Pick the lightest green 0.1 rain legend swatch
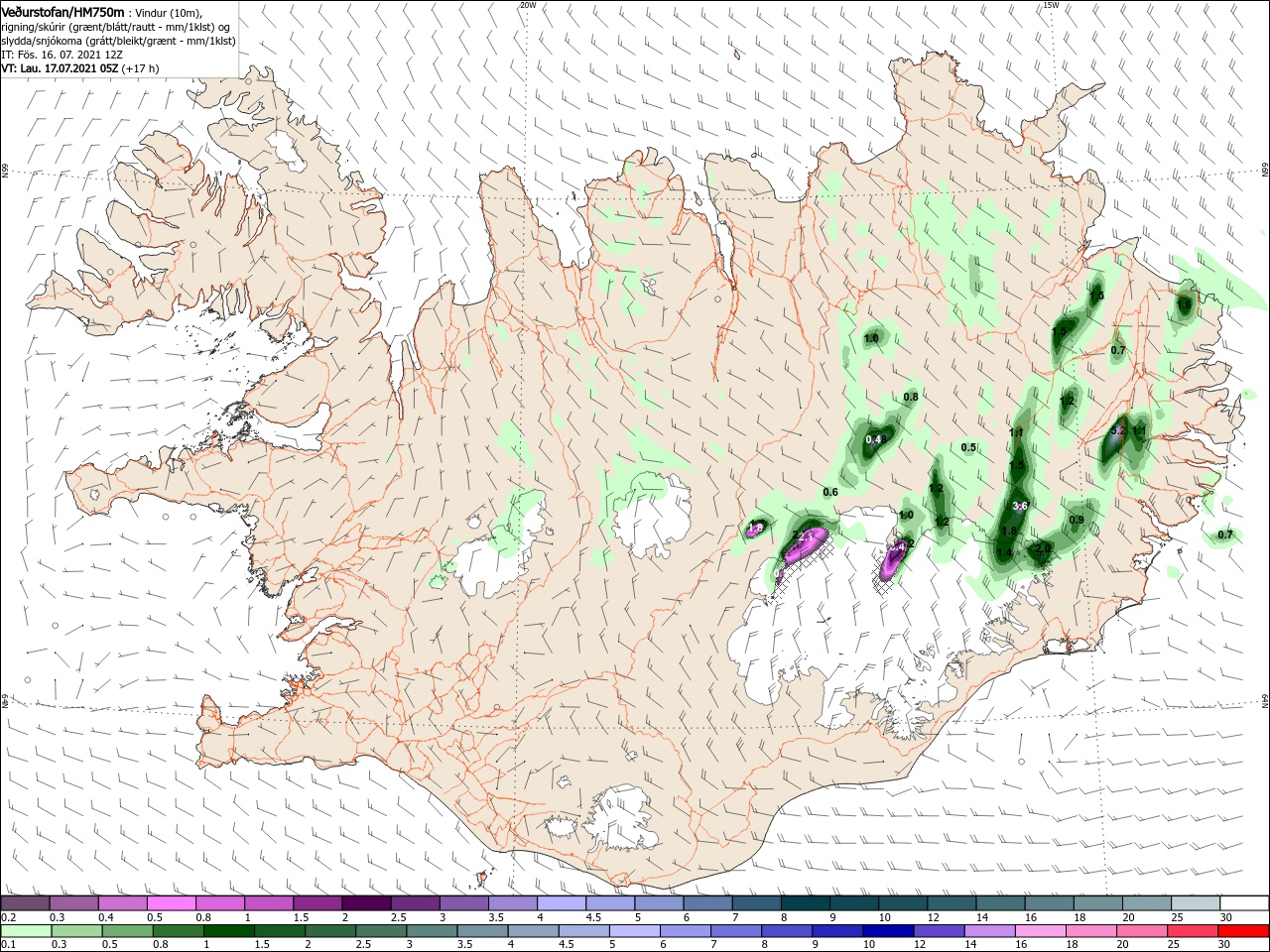 point(25,931)
